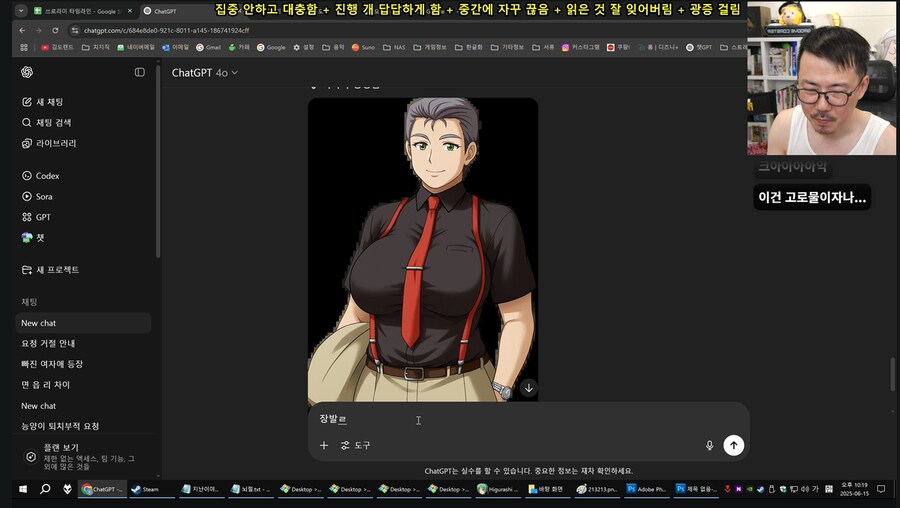Open the 기타정보 bookmark folder

(x=507, y=48)
